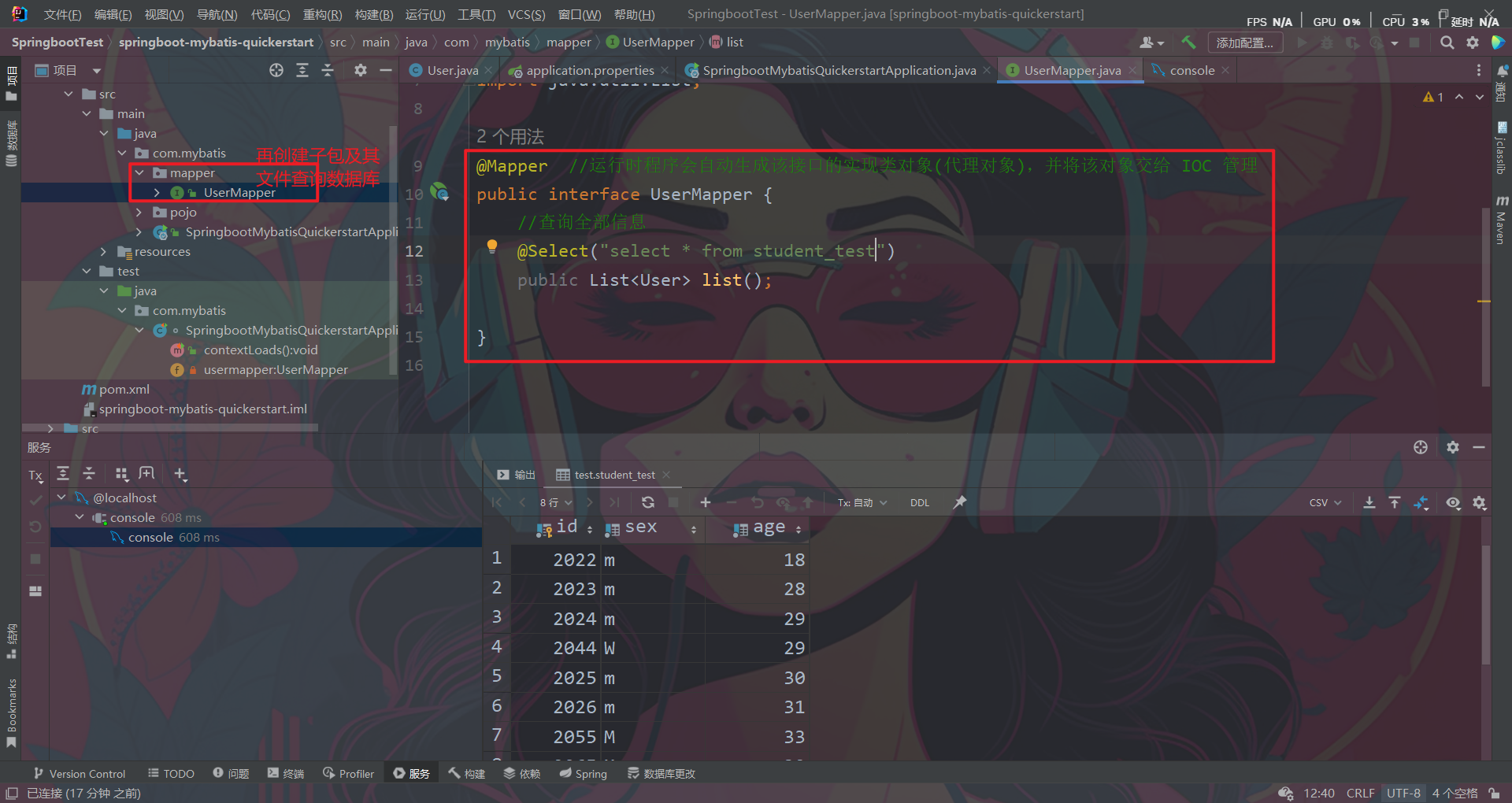Open the 文件(F) menu
Viewport: 1512px width, 803px height.
point(62,15)
